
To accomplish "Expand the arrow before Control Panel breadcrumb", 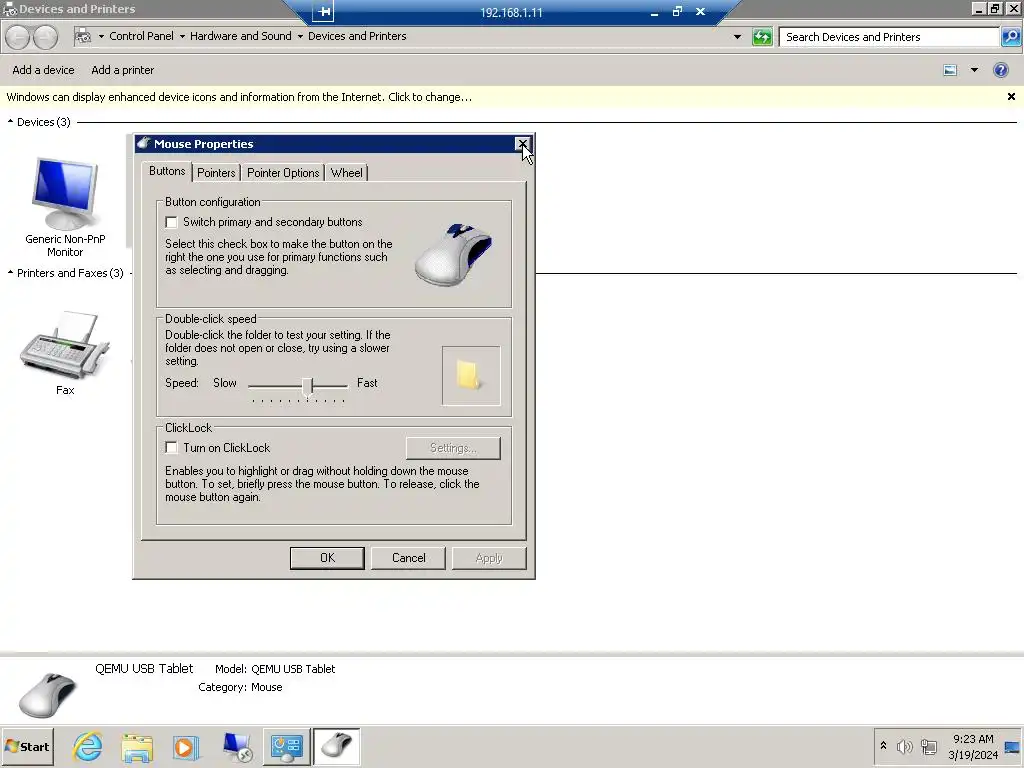I will click(101, 37).
